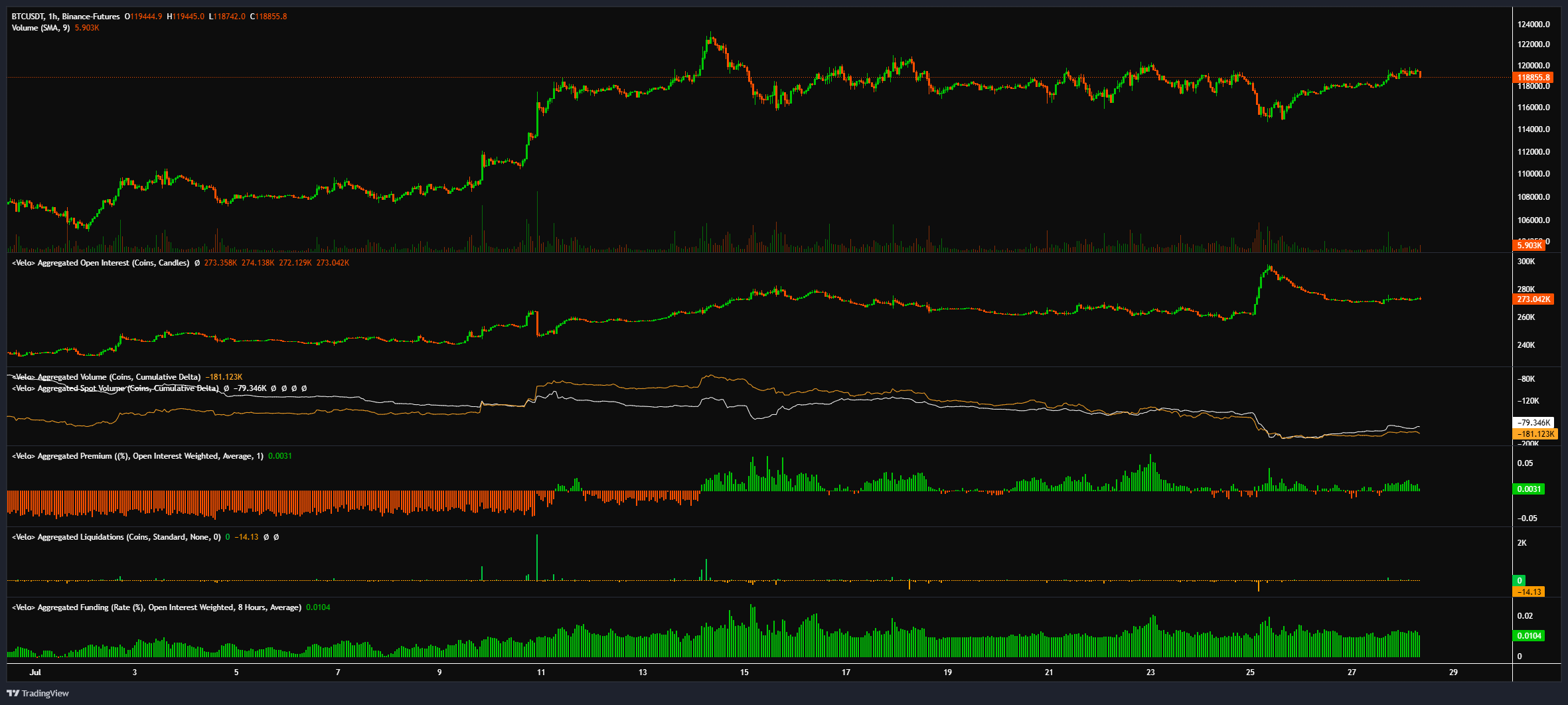Click the 2K liquidations axis label

[x=1522, y=543]
